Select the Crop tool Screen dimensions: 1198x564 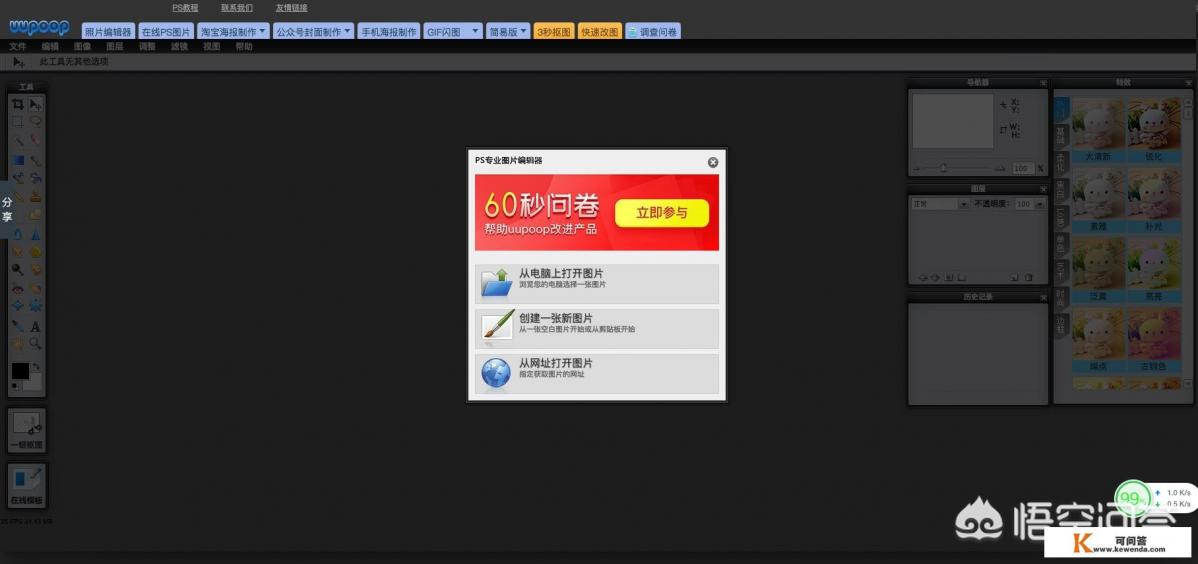[18, 105]
